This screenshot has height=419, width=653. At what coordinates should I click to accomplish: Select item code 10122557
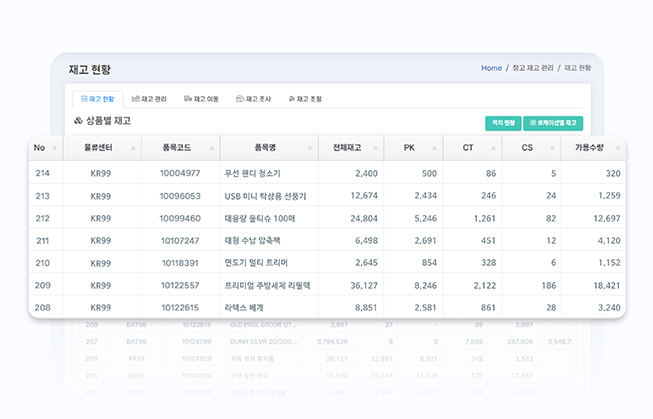(x=180, y=285)
